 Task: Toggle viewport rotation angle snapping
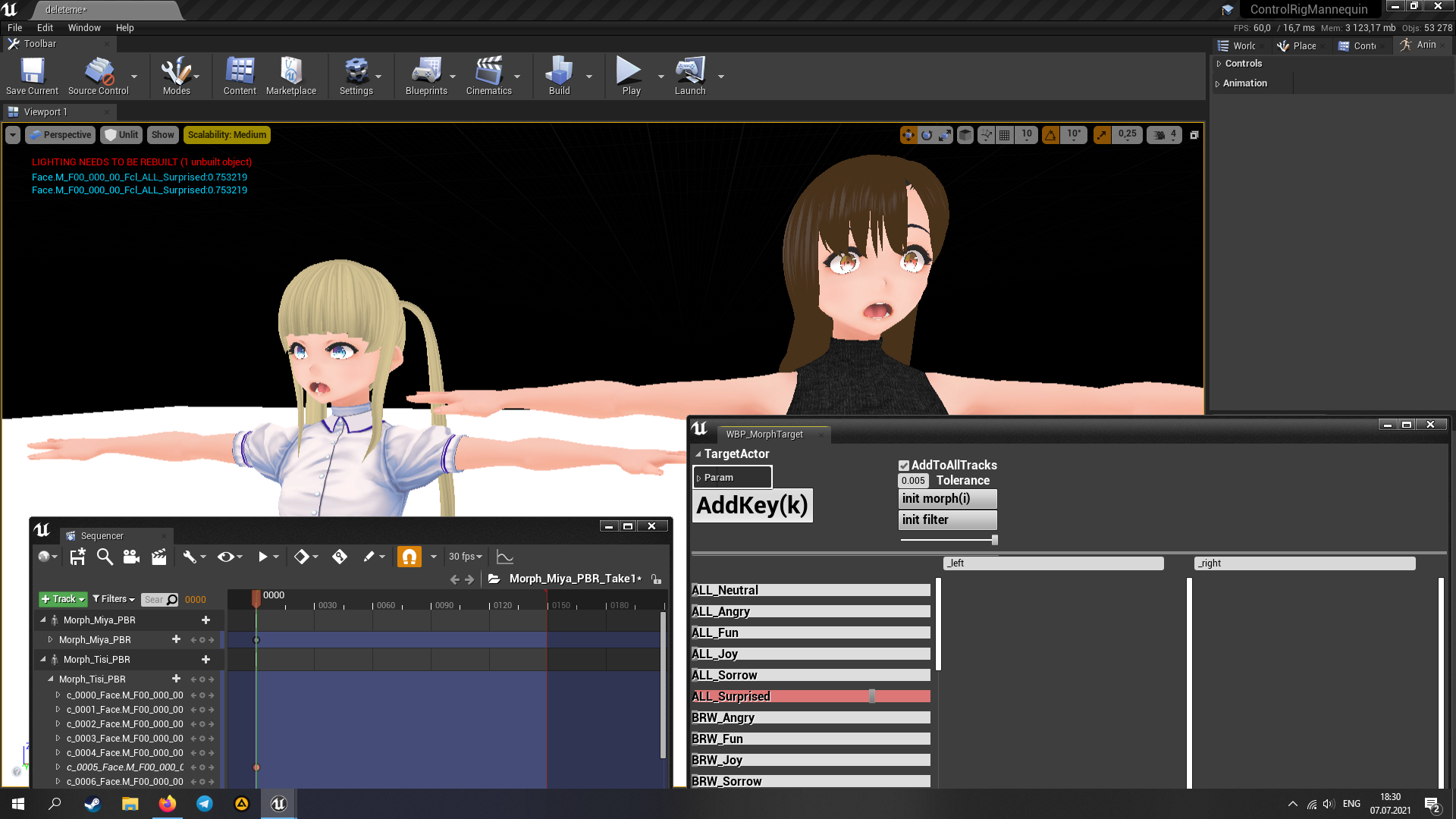coord(1050,135)
